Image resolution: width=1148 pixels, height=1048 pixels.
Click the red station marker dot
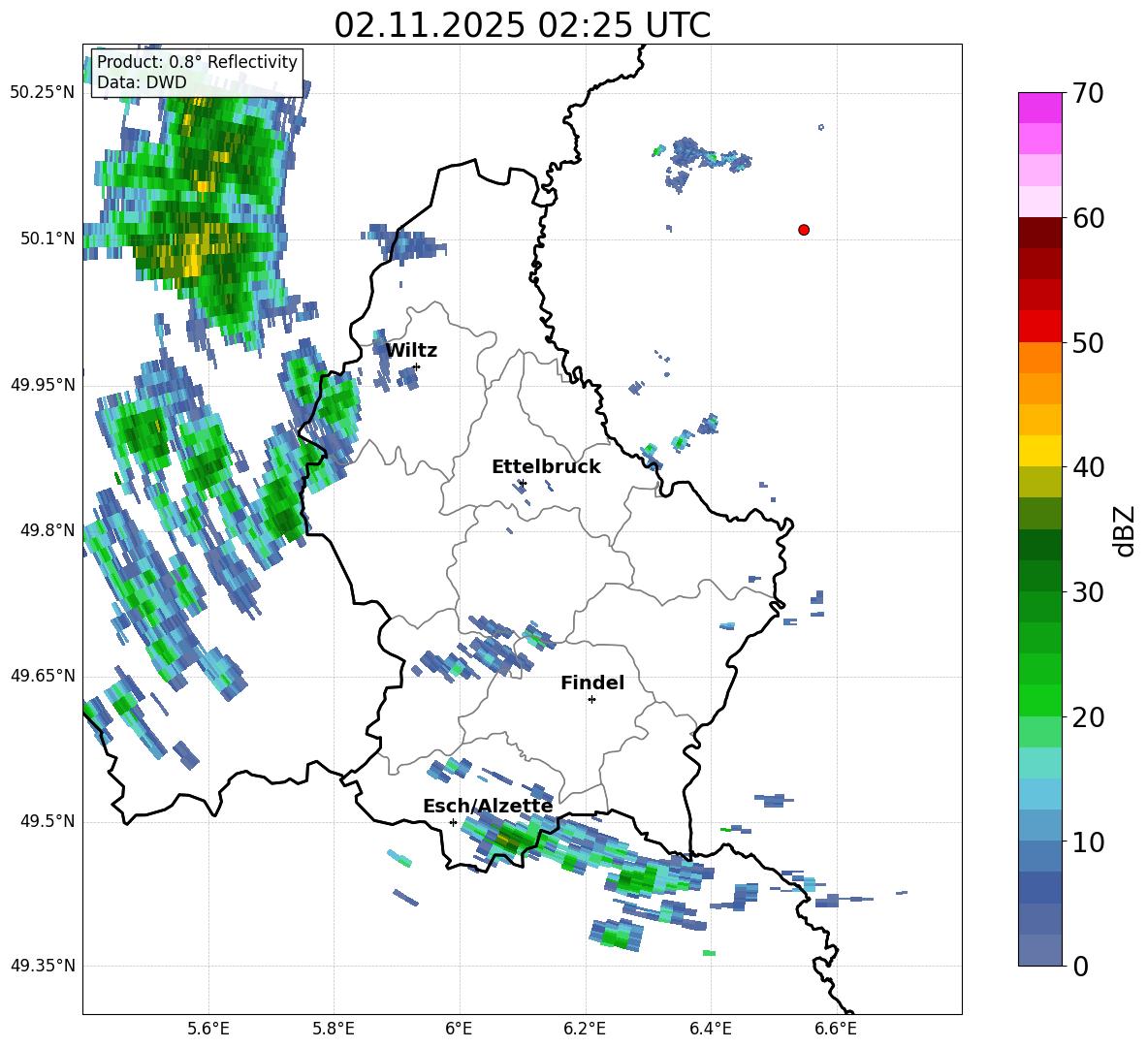coord(804,230)
